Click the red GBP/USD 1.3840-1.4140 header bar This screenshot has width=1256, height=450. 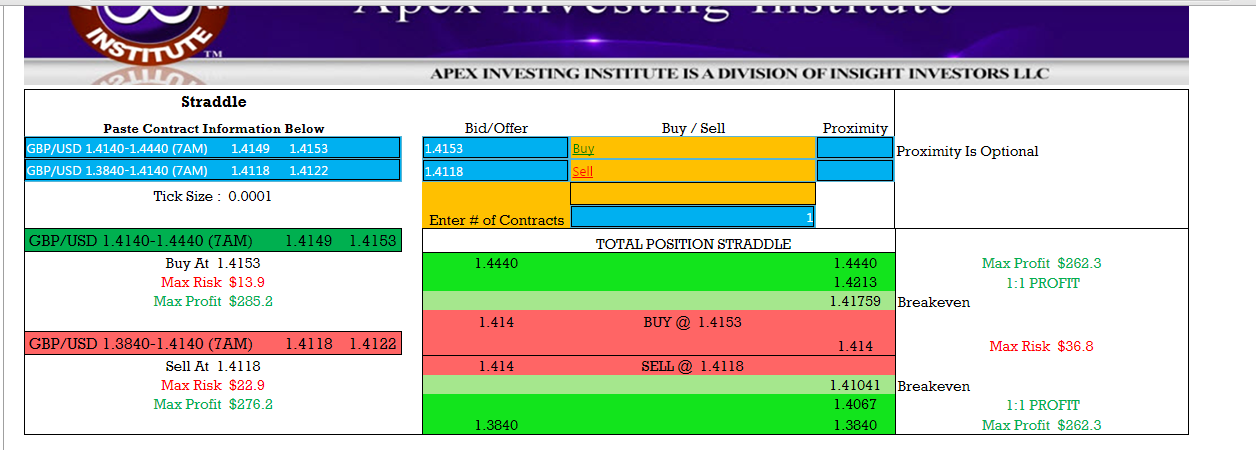point(213,344)
